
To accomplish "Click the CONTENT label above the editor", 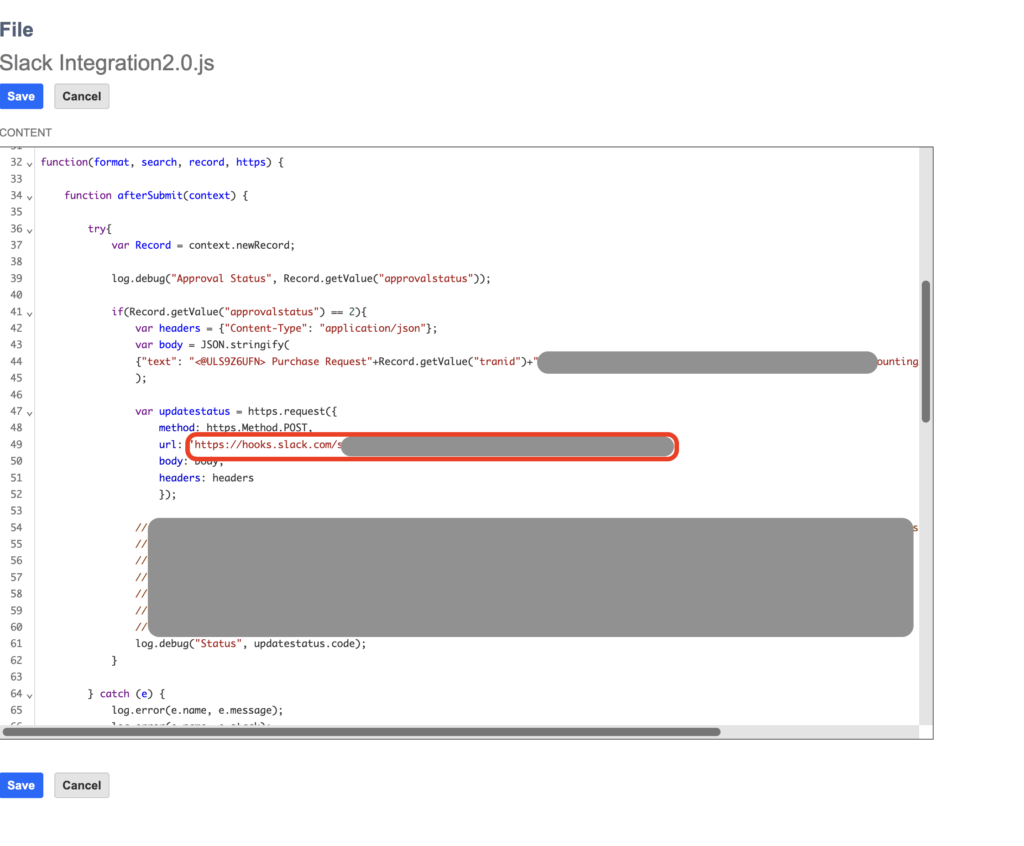I will [25, 133].
